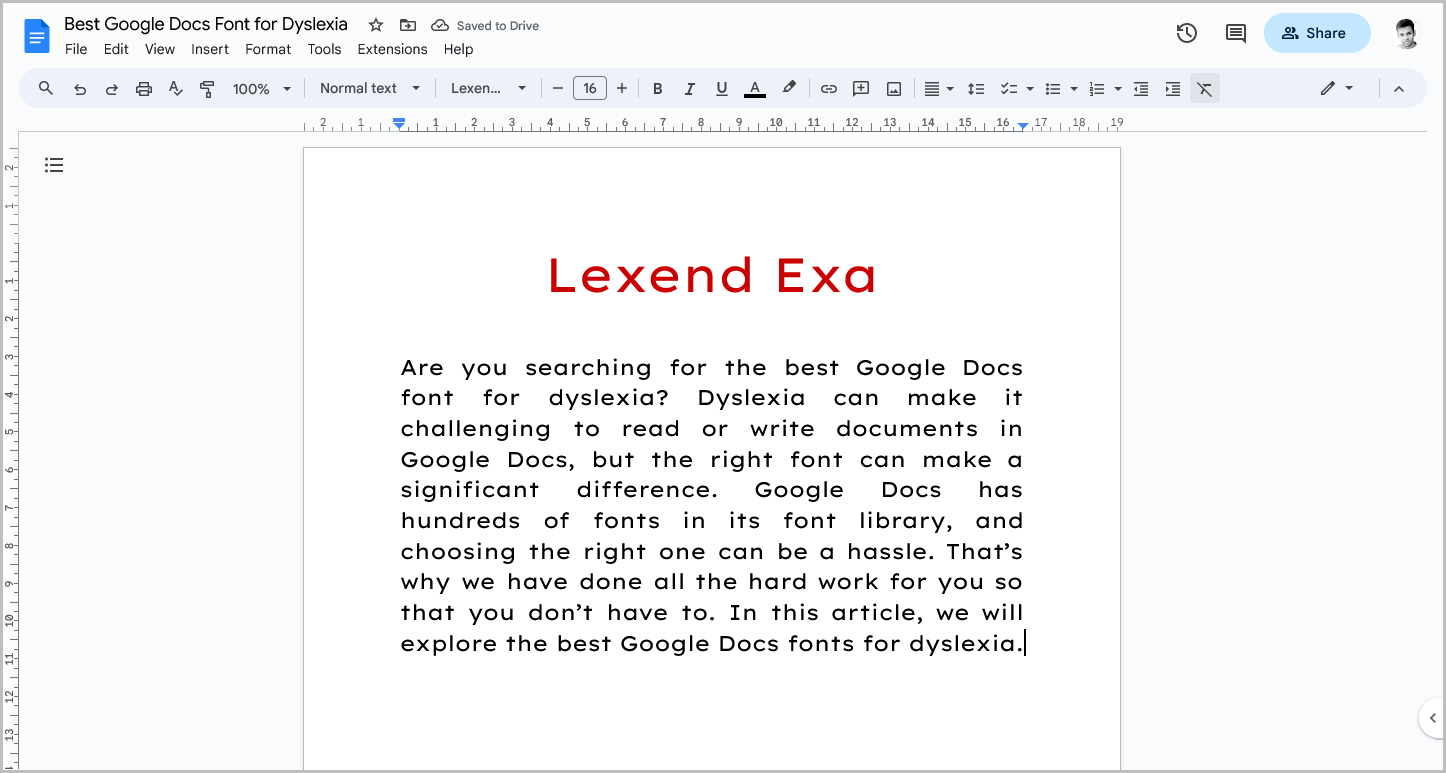The width and height of the screenshot is (1446, 773).
Task: Open the account profile picture
Action: (x=1407, y=33)
